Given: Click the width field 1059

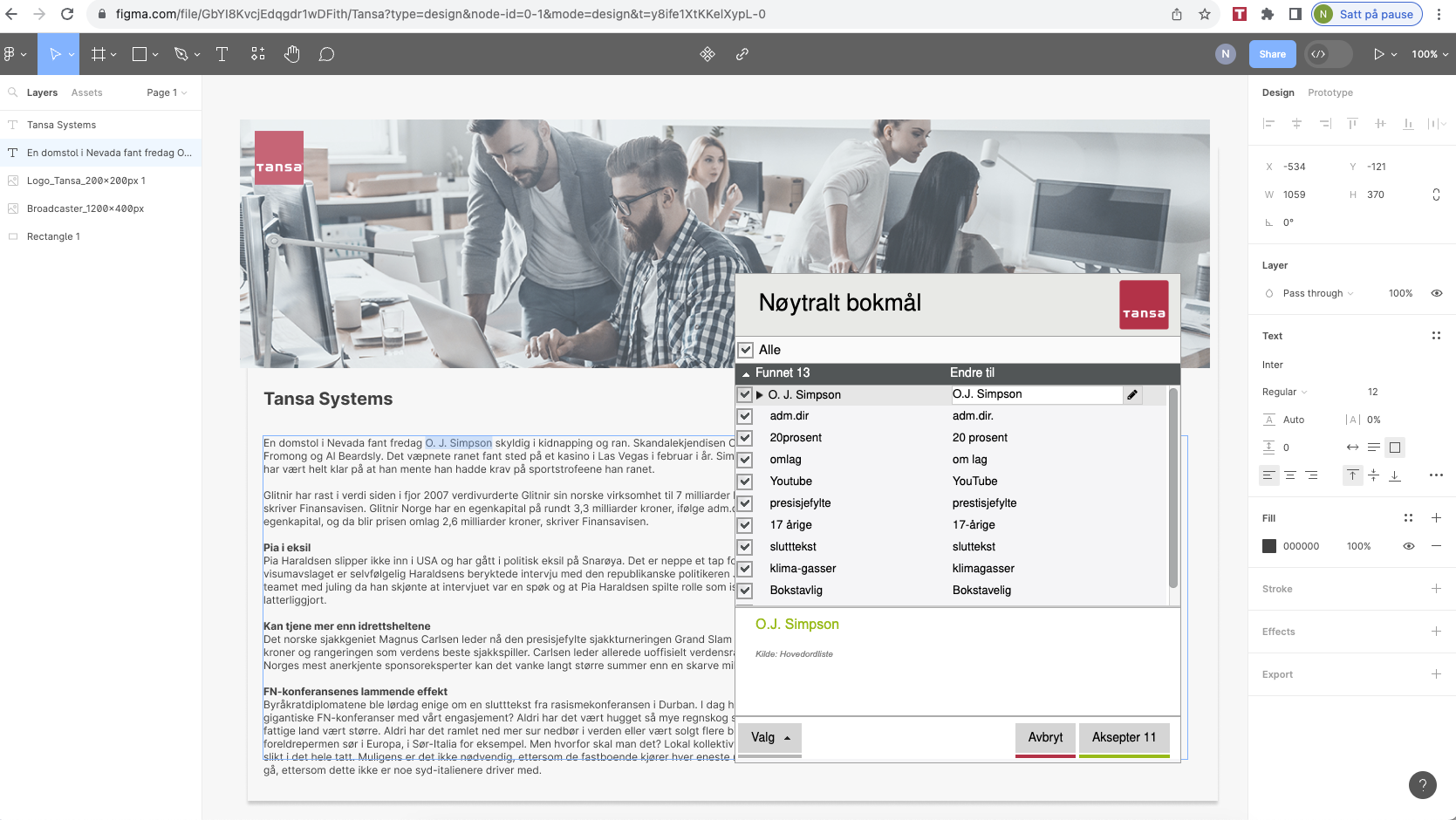Looking at the screenshot, I should [1295, 195].
